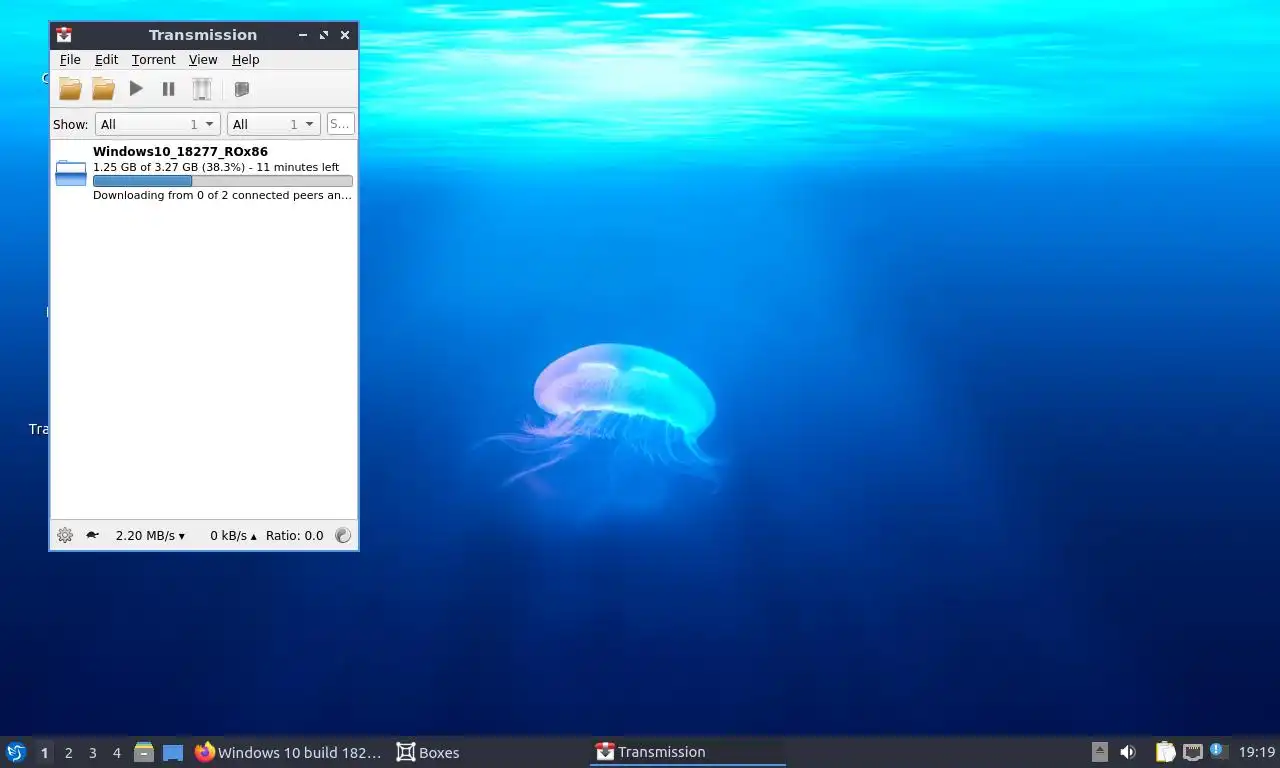
Task: Click the torrent search field
Action: [340, 124]
